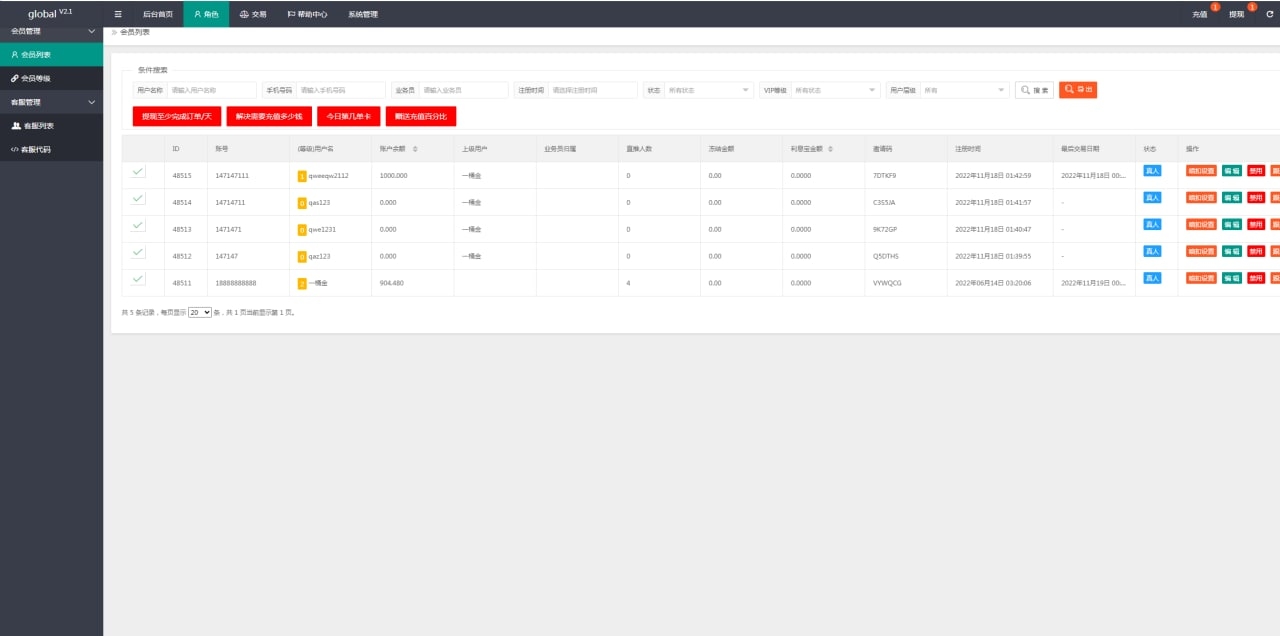The height and width of the screenshot is (636, 1280).
Task: Click the sort arrows on 账户余额 column
Action: pos(415,148)
